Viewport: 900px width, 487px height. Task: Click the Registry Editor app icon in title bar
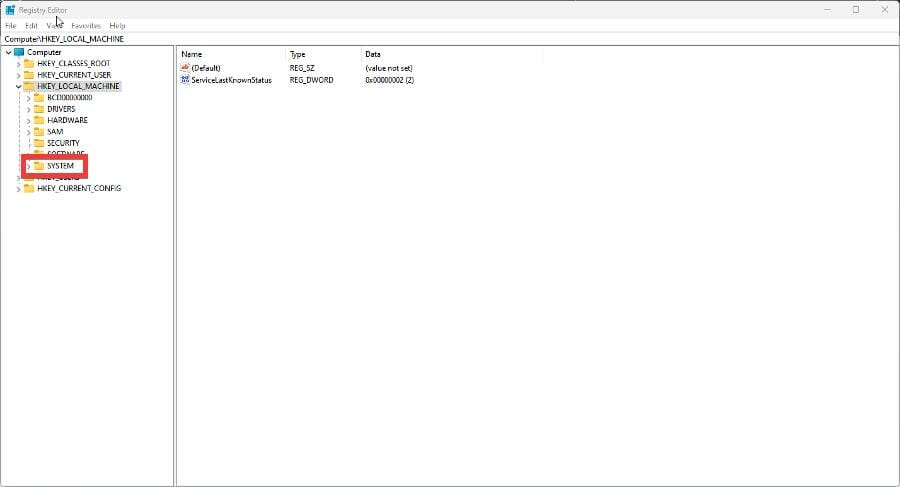(10, 10)
